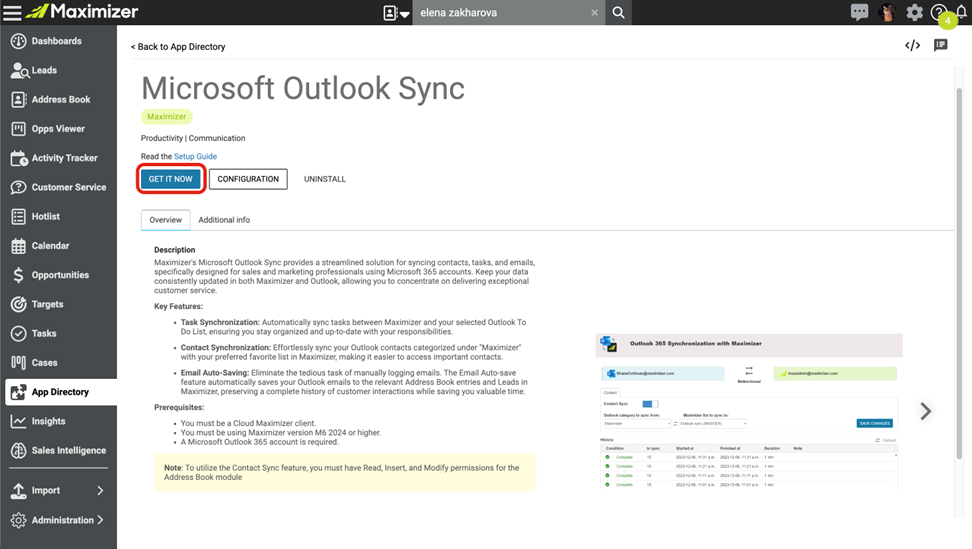Click the Outlook 365 Synchronization screenshot preview
972x549 pixels.
tap(749, 412)
